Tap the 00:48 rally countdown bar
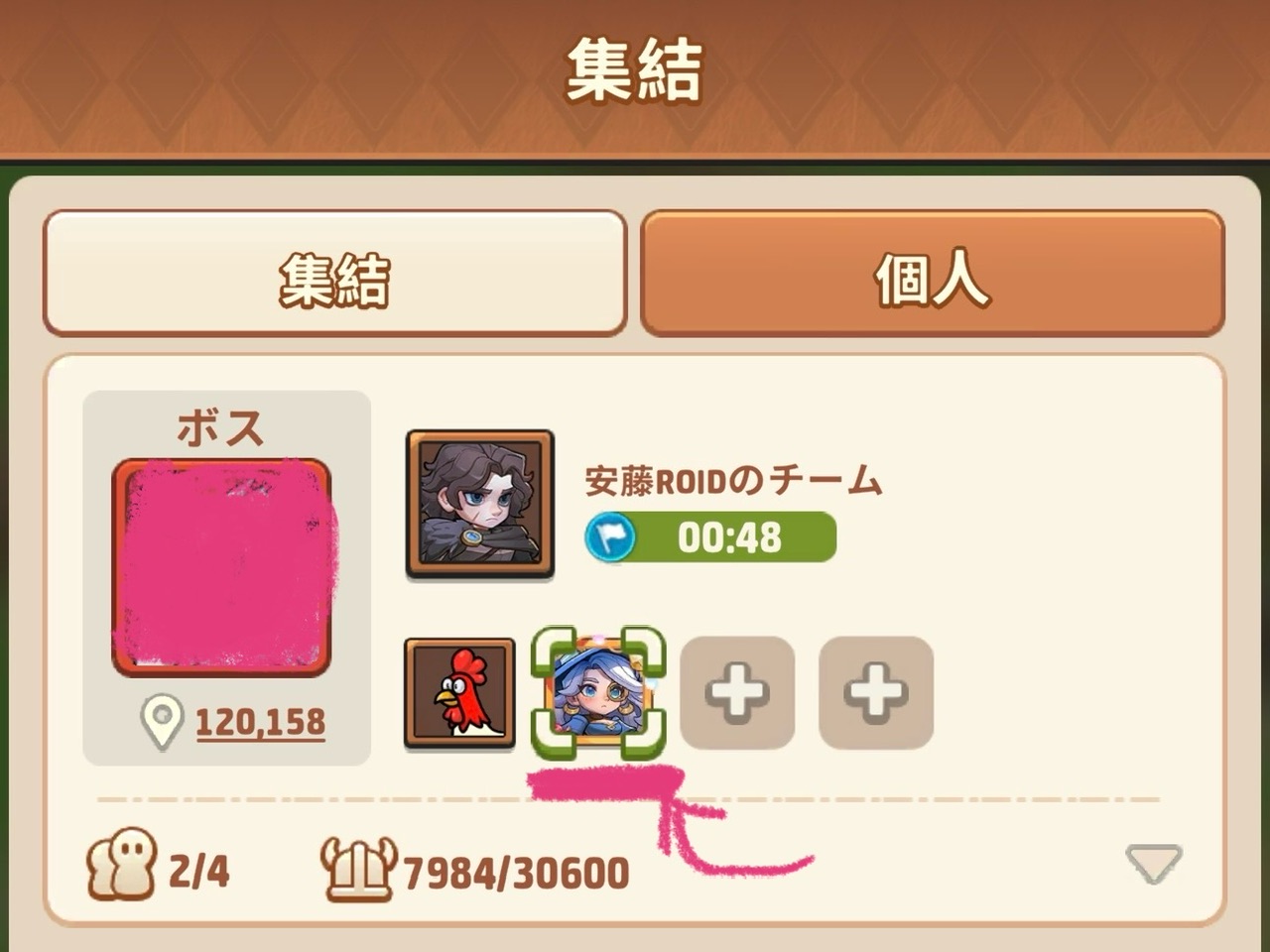The height and width of the screenshot is (952, 1270). click(x=710, y=537)
